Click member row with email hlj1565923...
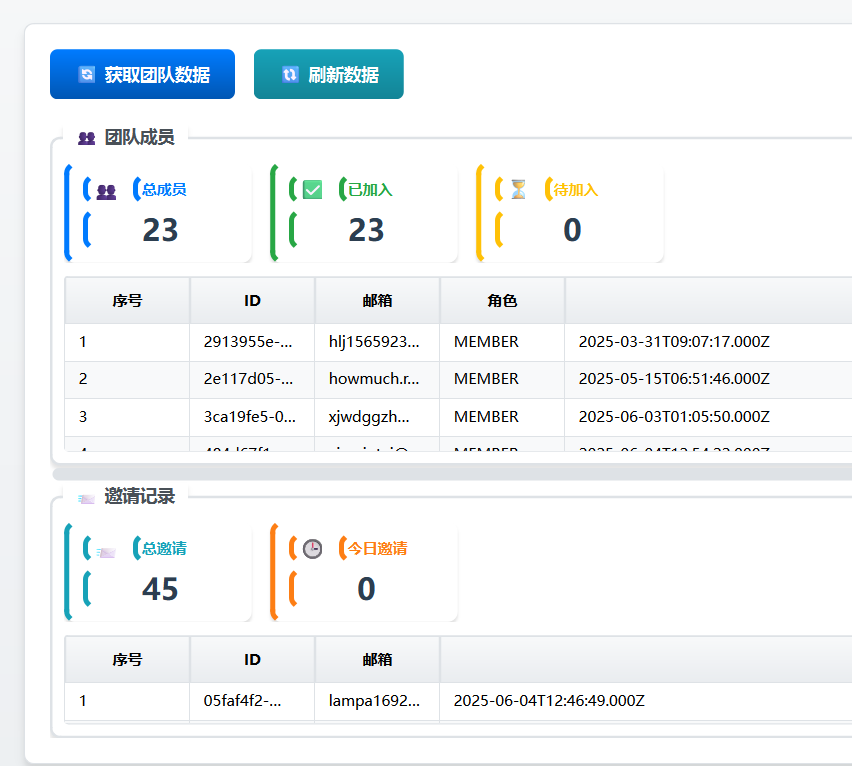852x766 pixels. pyautogui.click(x=458, y=342)
